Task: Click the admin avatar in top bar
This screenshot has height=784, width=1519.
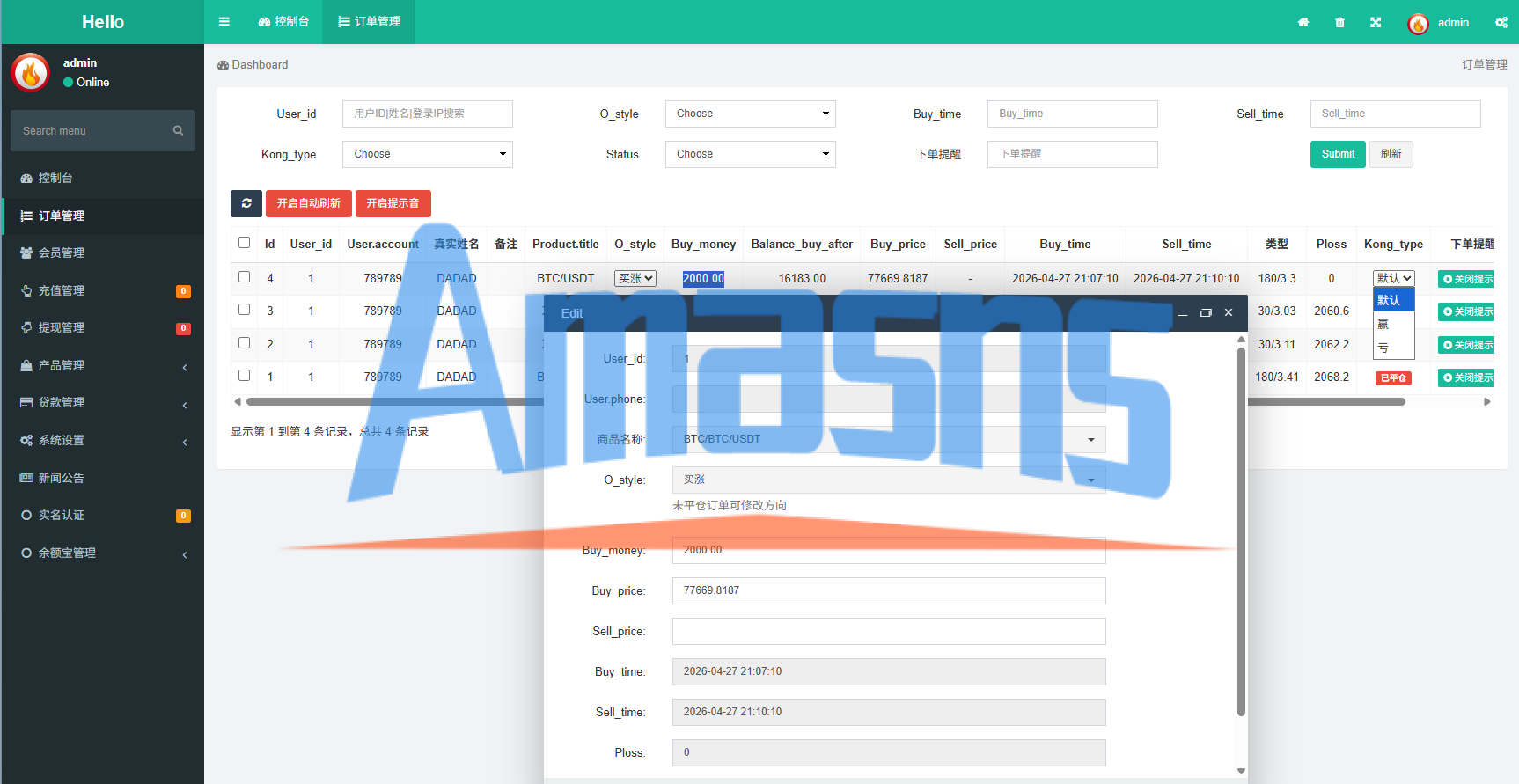Action: pyautogui.click(x=1418, y=24)
